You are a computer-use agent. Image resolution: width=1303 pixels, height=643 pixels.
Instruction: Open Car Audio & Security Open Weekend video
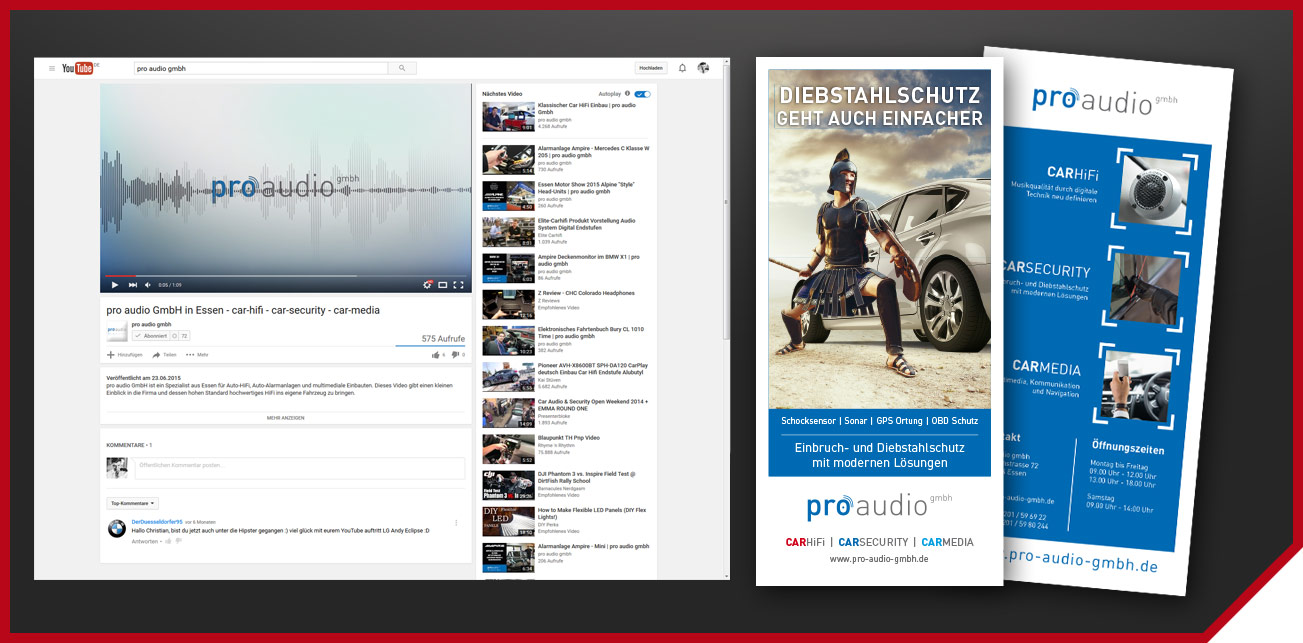click(x=565, y=412)
